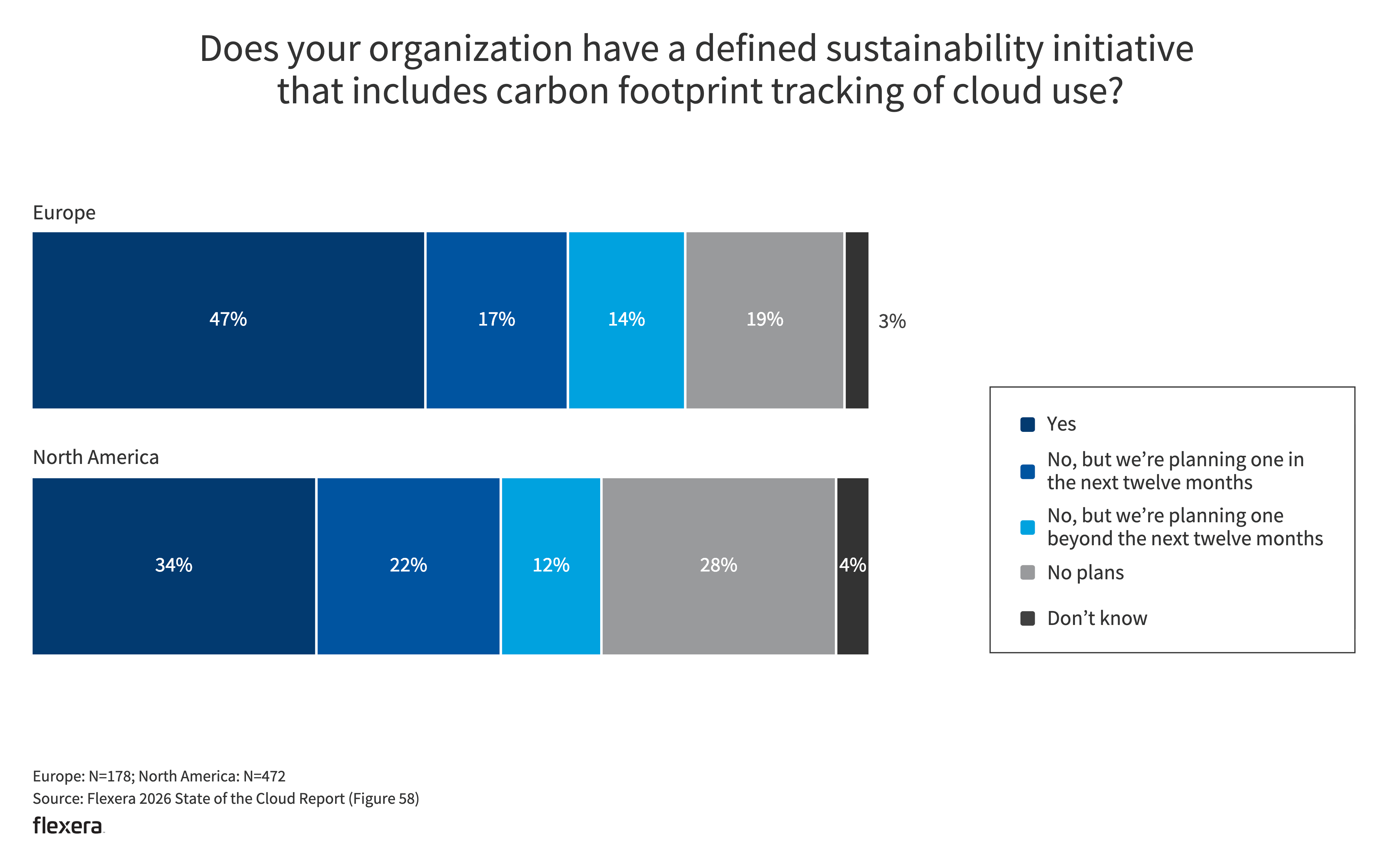Click Europe's 47% Yes bar segment
1400x866 pixels.
pyautogui.click(x=228, y=319)
